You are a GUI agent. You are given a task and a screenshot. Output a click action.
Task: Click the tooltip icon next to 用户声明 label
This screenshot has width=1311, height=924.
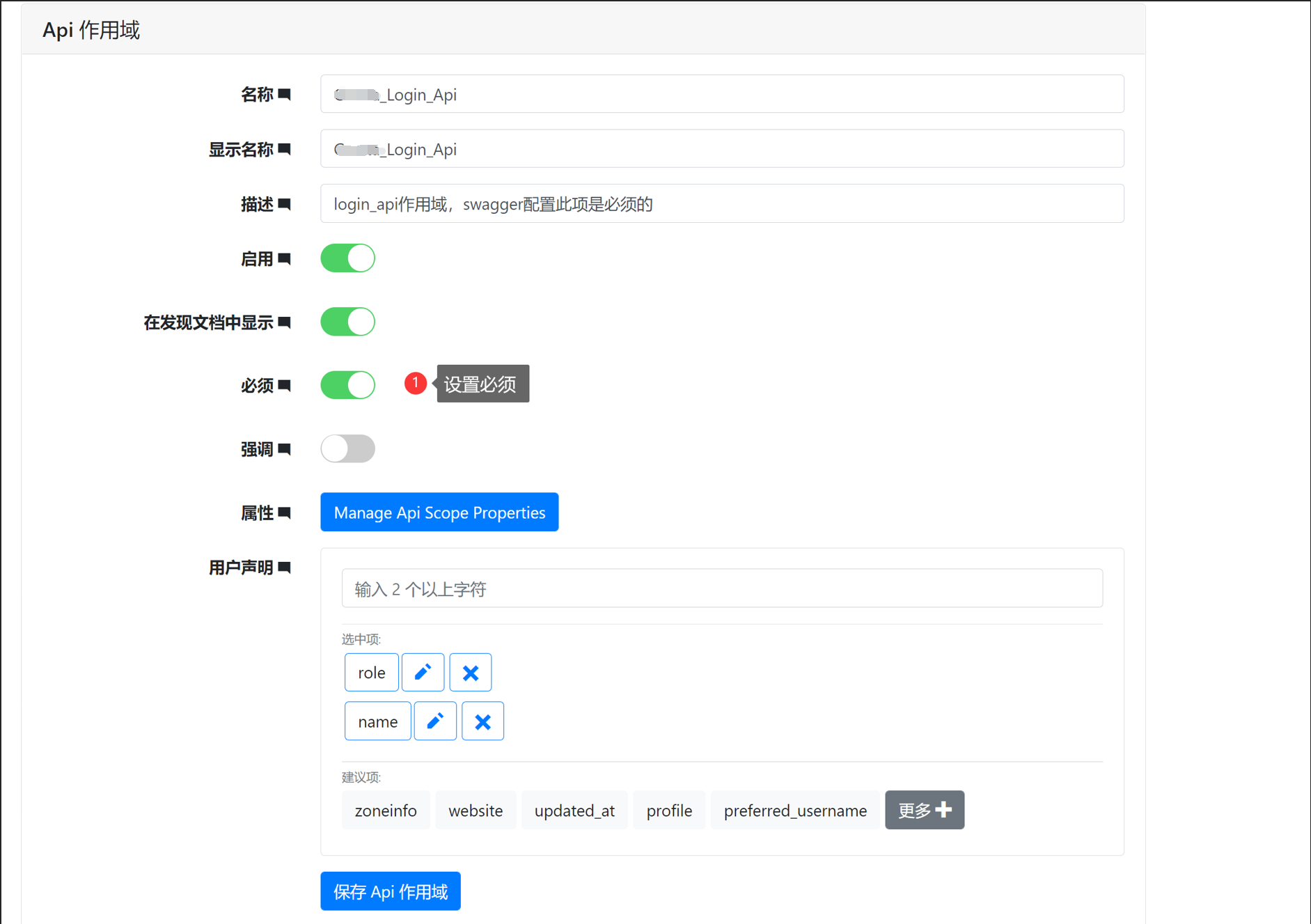click(x=285, y=567)
